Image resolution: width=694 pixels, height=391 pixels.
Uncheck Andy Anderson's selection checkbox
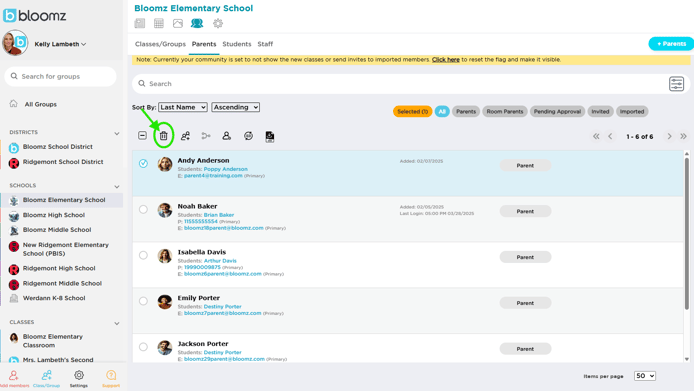[143, 163]
